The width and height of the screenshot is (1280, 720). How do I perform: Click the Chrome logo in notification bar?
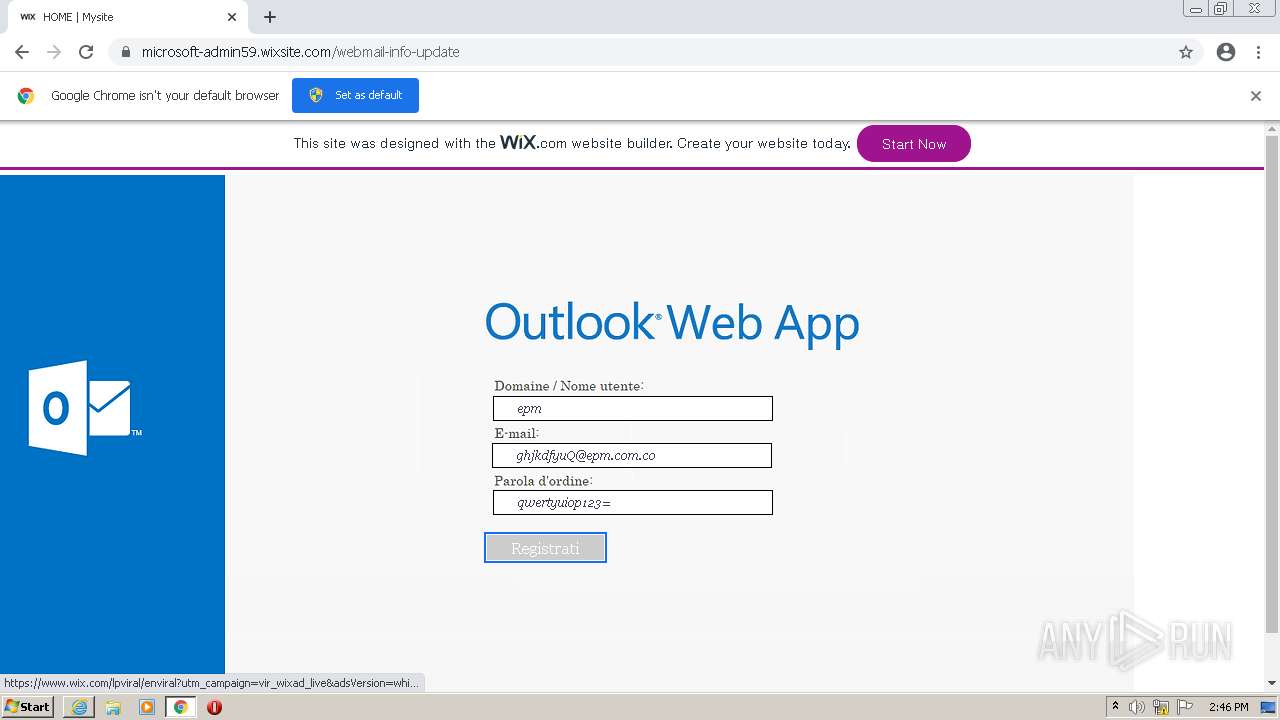tap(26, 96)
